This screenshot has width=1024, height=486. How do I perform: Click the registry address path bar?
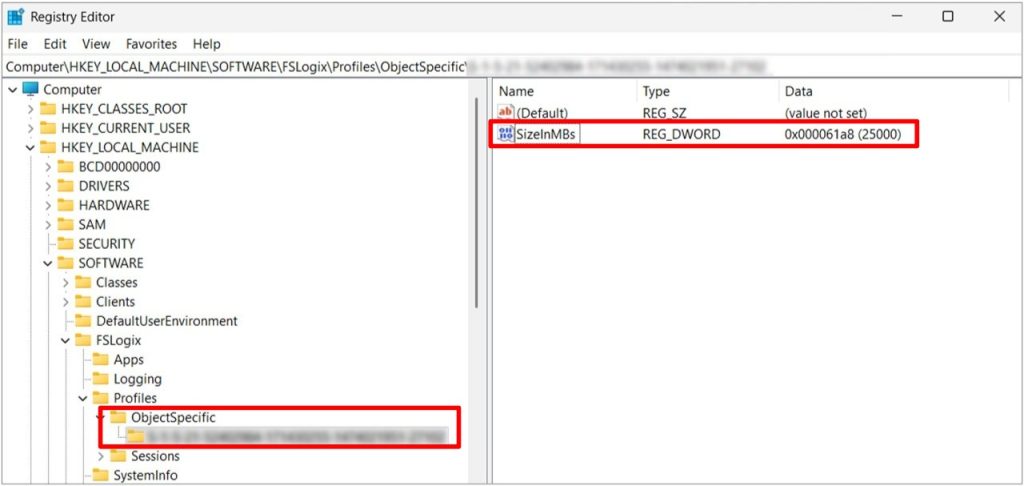(512, 66)
